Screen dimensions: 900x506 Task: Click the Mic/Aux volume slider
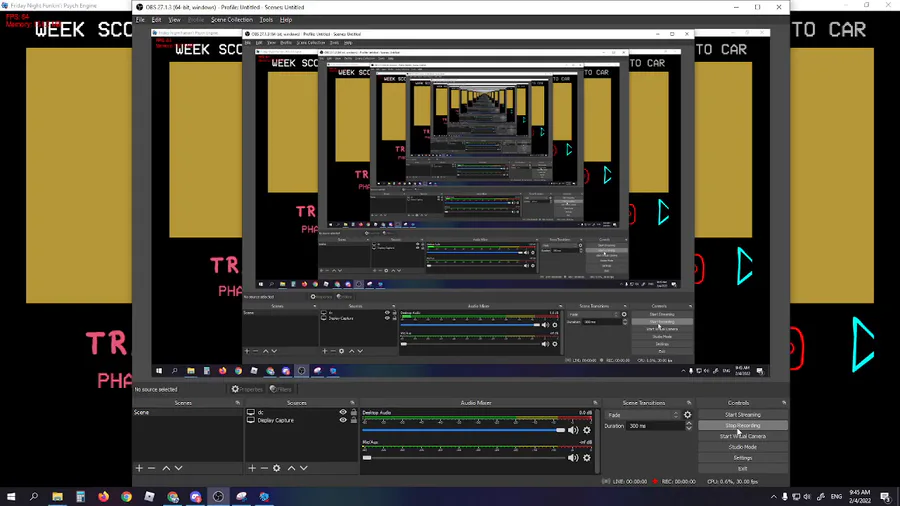(x=463, y=458)
